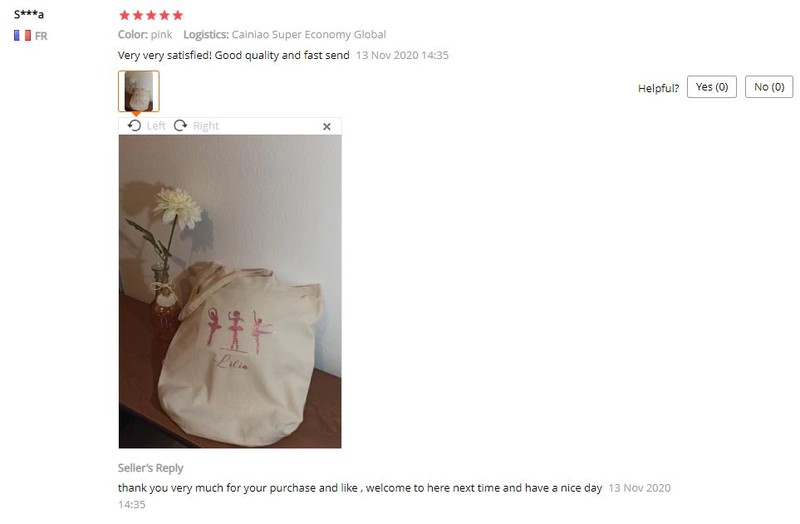Click the third red rating star
Screen dimensions: 800x524
pyautogui.click(x=151, y=15)
